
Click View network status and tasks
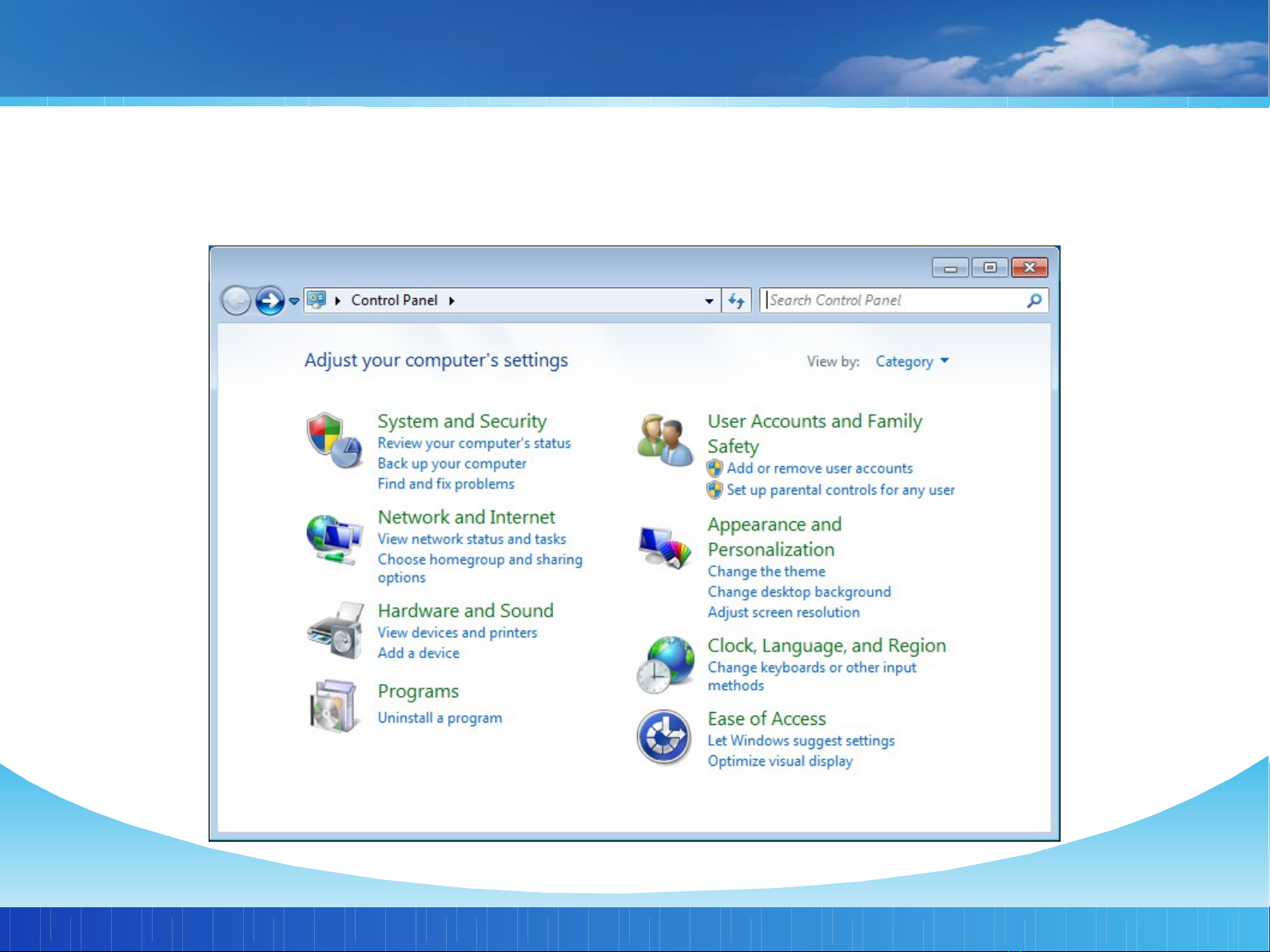click(472, 539)
